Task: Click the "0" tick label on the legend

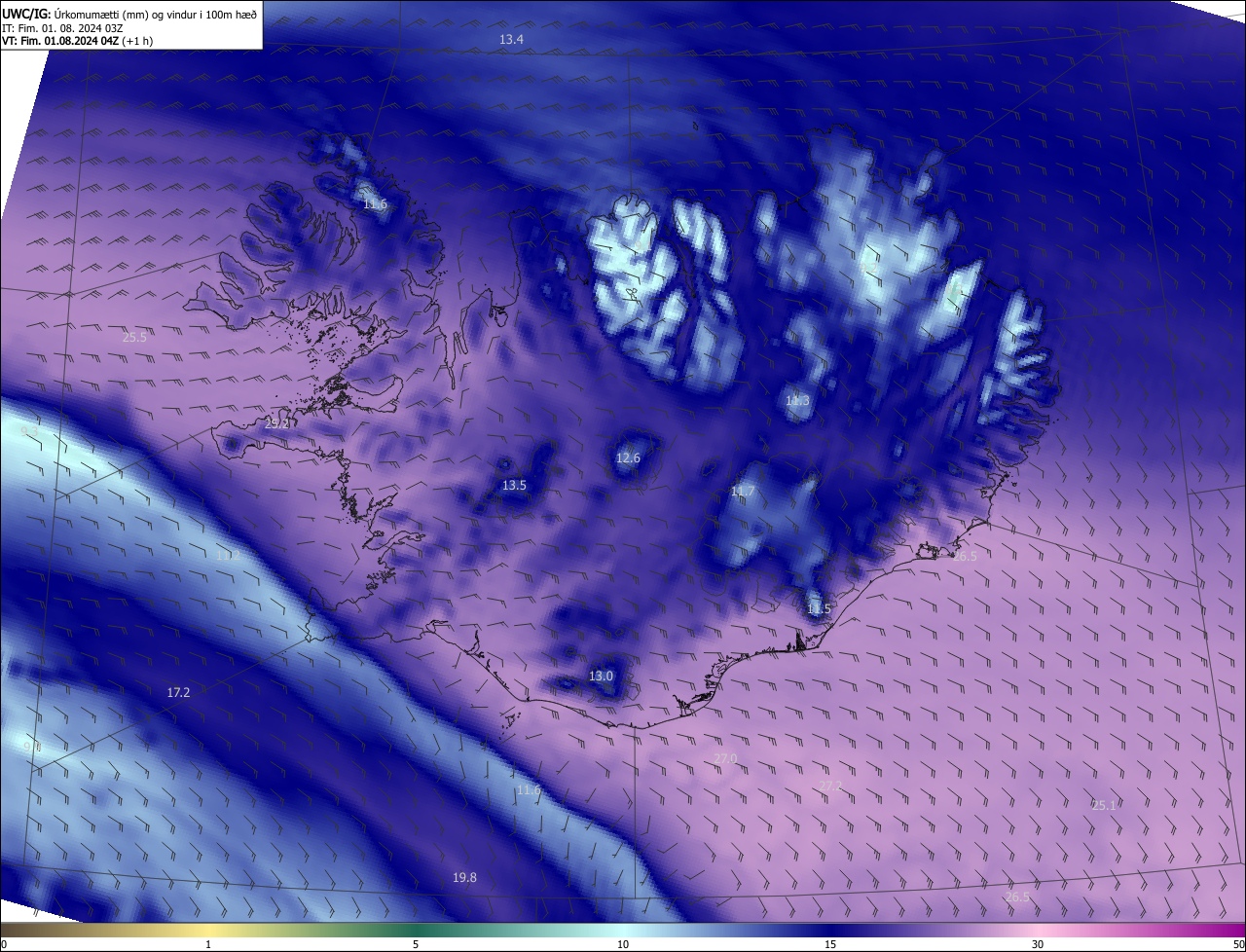Action: (4, 945)
